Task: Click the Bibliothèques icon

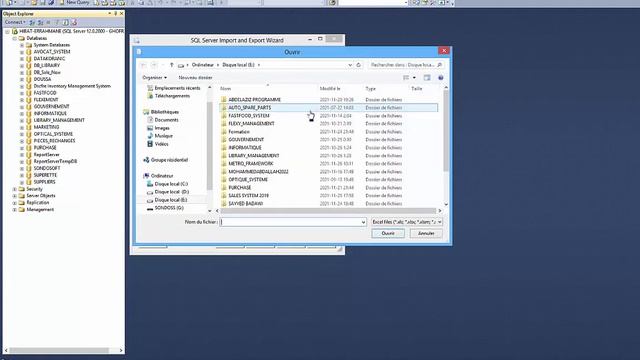Action: point(146,112)
